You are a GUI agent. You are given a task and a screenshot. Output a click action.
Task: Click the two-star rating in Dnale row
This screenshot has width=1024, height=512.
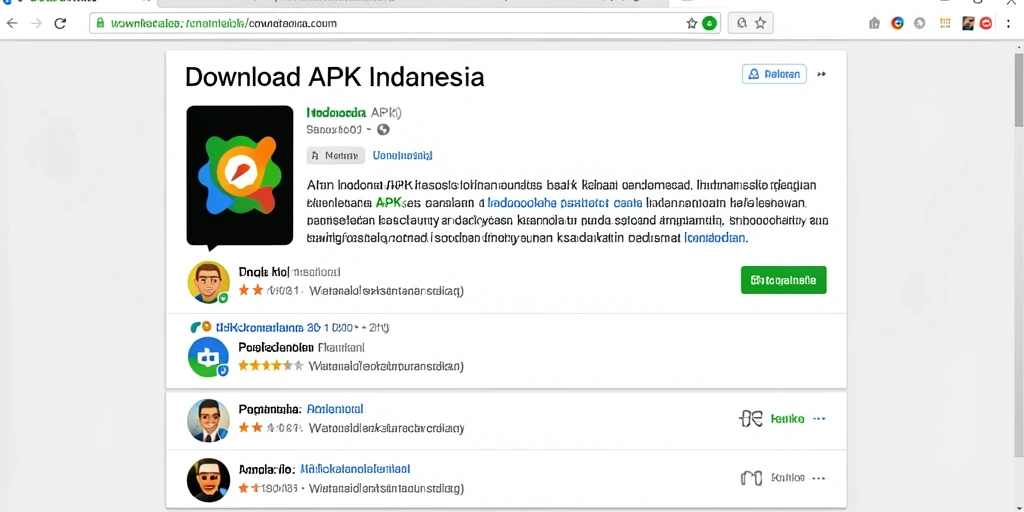[251, 291]
